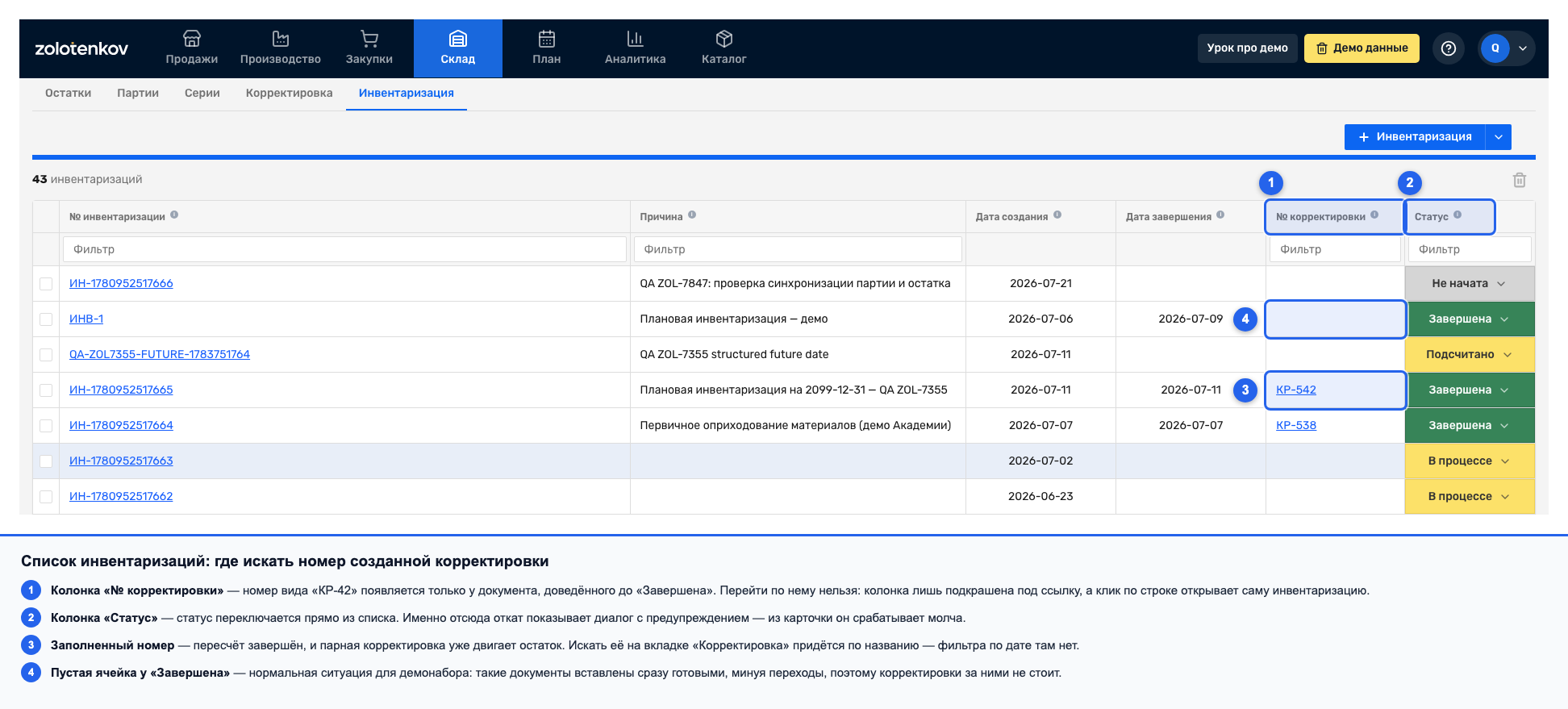Focus the Статус filter field
1568x709 pixels.
click(1470, 249)
